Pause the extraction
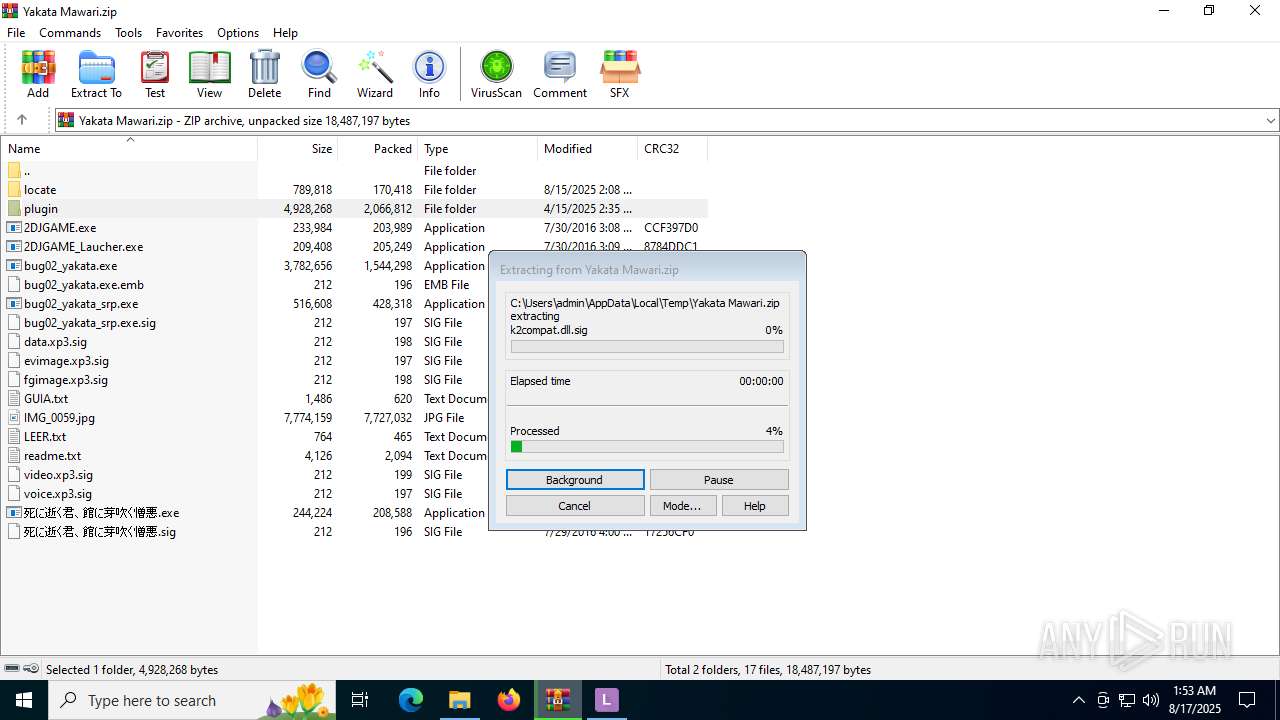 click(x=719, y=480)
